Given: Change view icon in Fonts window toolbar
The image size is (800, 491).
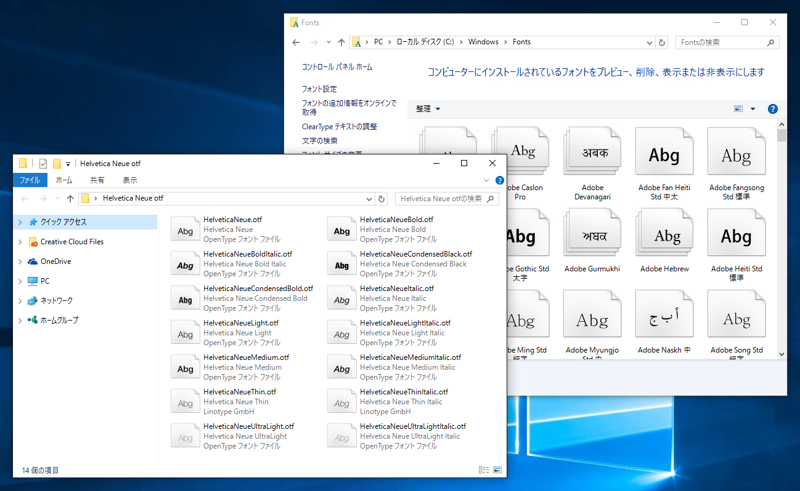Looking at the screenshot, I should (x=738, y=109).
